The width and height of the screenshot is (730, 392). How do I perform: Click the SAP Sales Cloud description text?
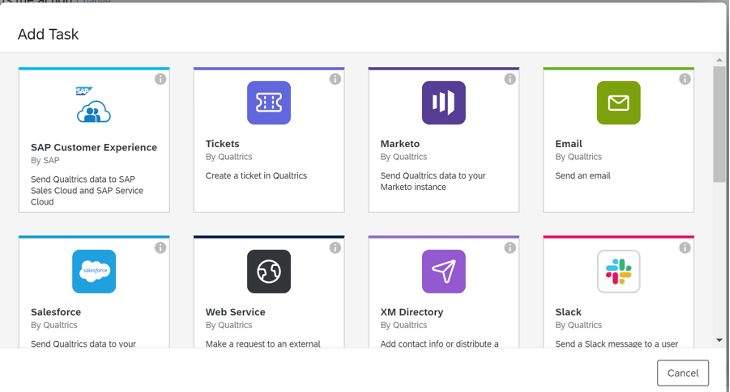[87, 190]
